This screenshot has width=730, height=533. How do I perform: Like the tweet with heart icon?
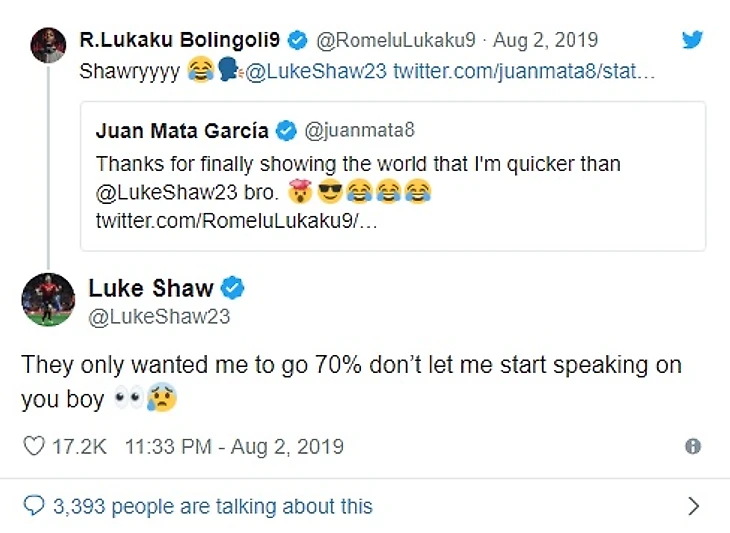33,446
